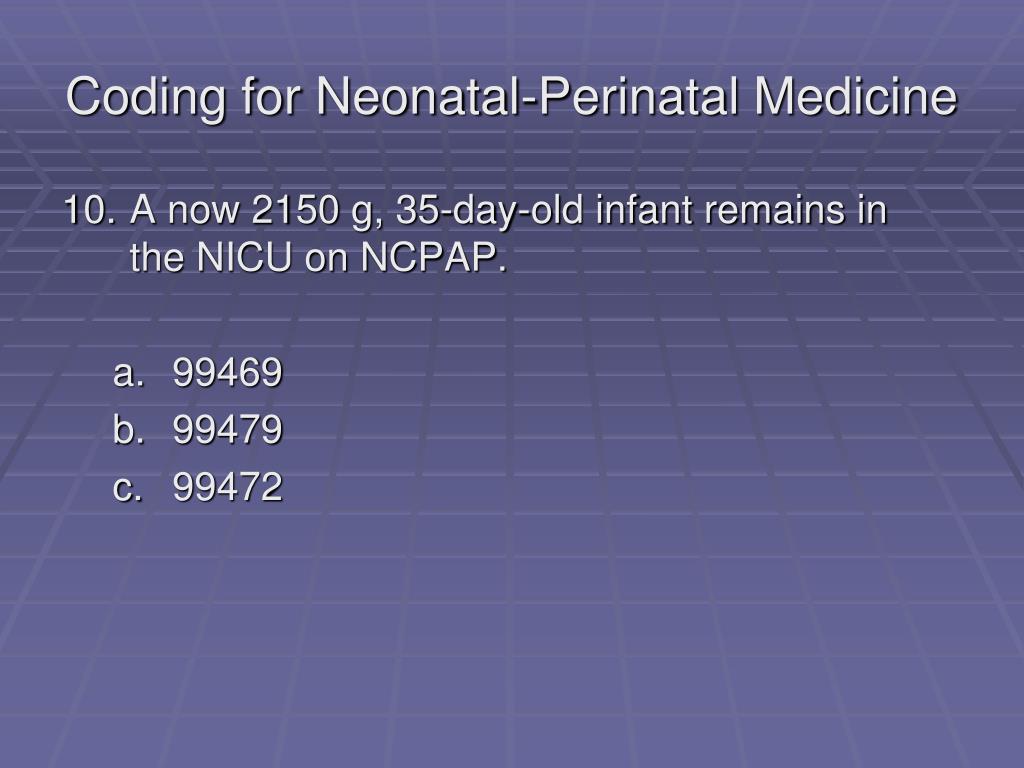Image resolution: width=1024 pixels, height=768 pixels.
Task: Click the word 'Medicine' in the title
Action: (856, 96)
